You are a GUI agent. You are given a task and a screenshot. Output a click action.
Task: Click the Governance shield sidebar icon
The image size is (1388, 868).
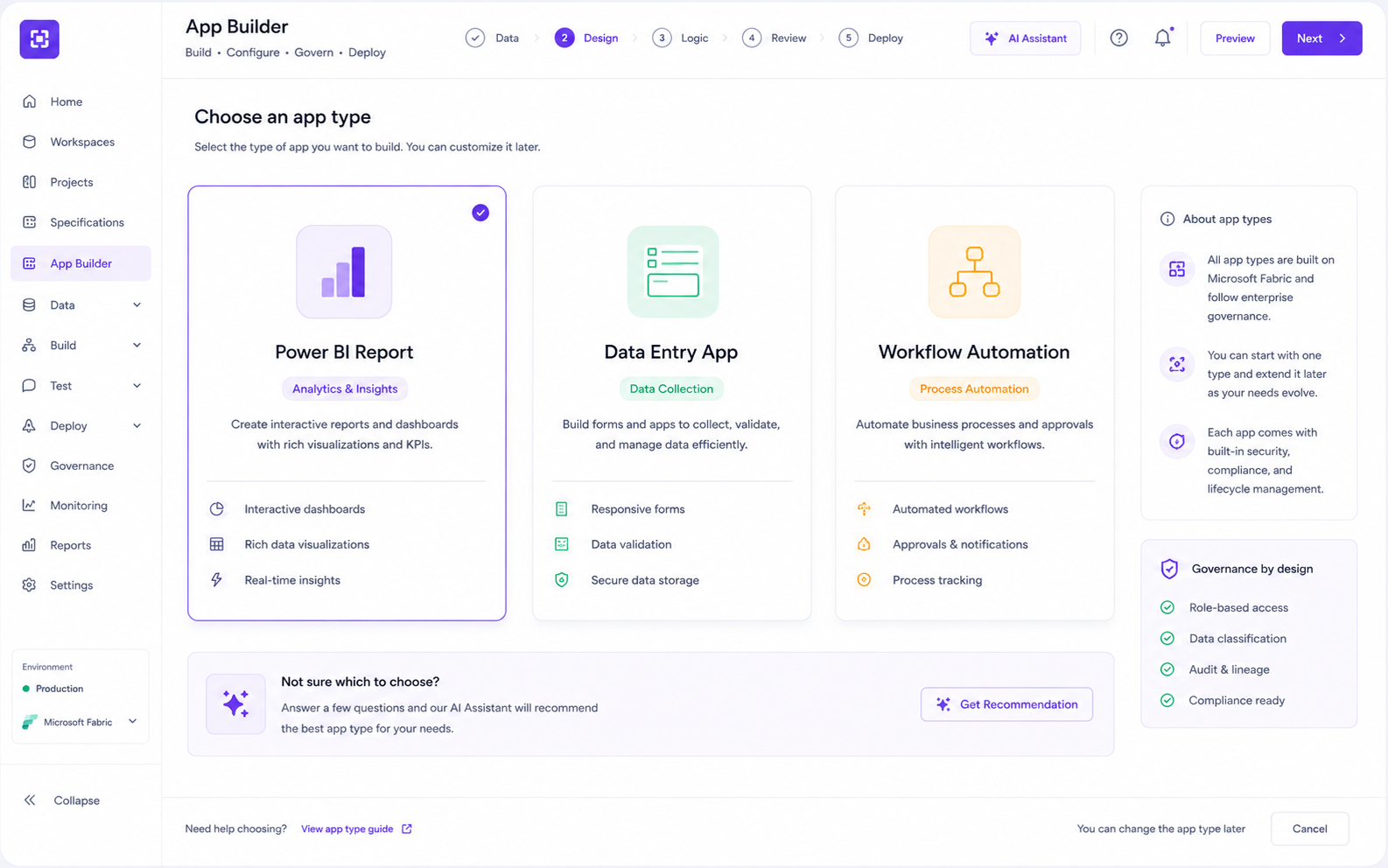[30, 465]
